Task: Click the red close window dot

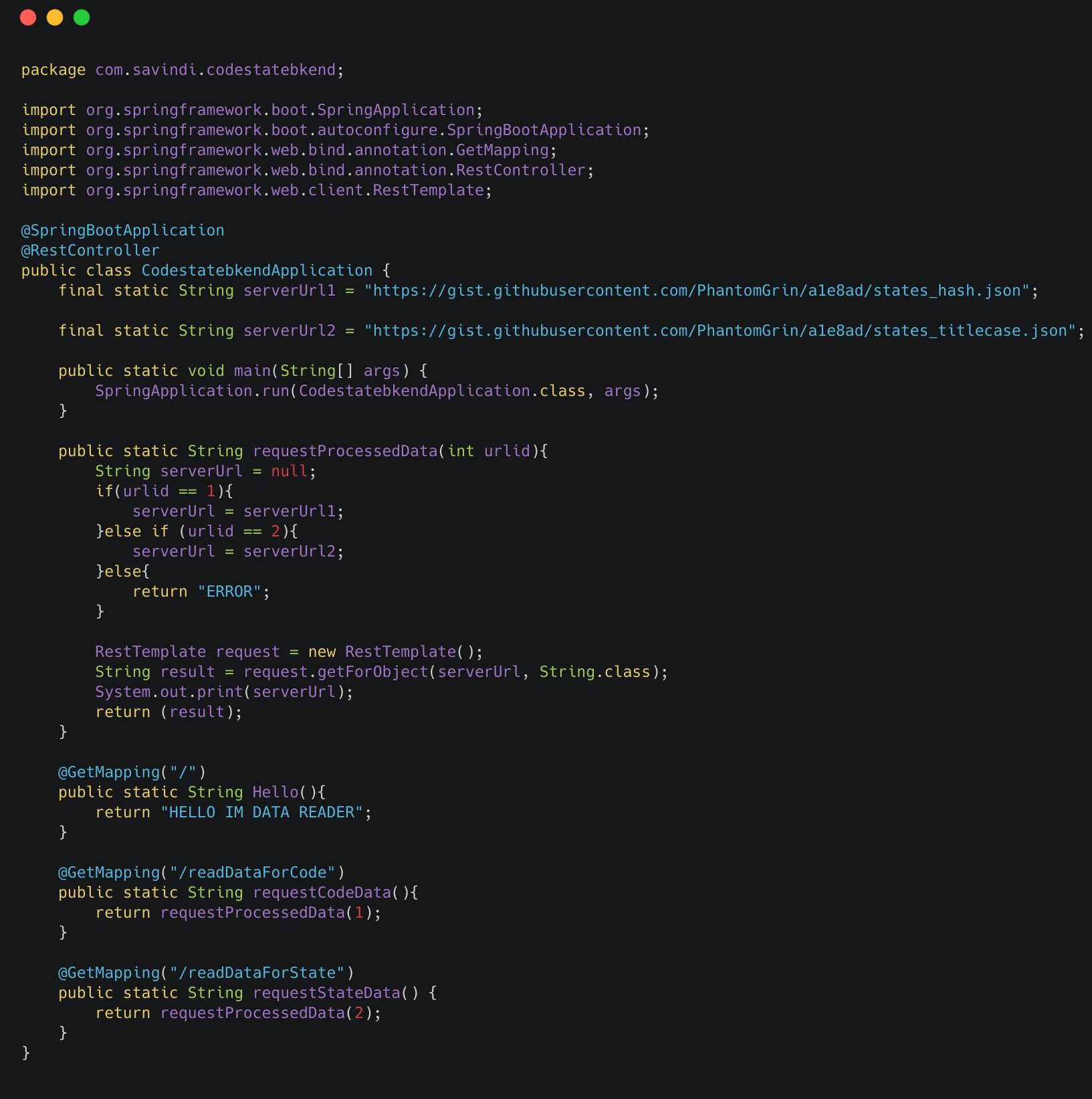Action: pos(28,17)
